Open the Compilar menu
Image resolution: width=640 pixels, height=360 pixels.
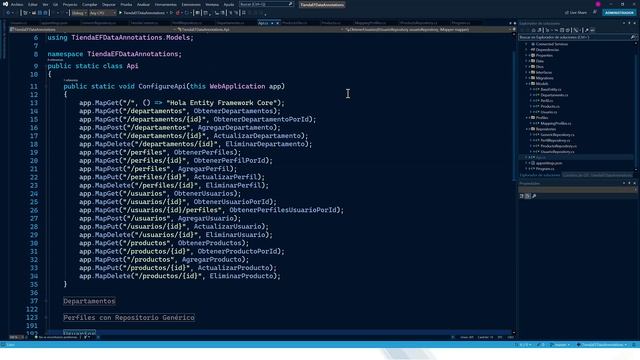point(89,4)
